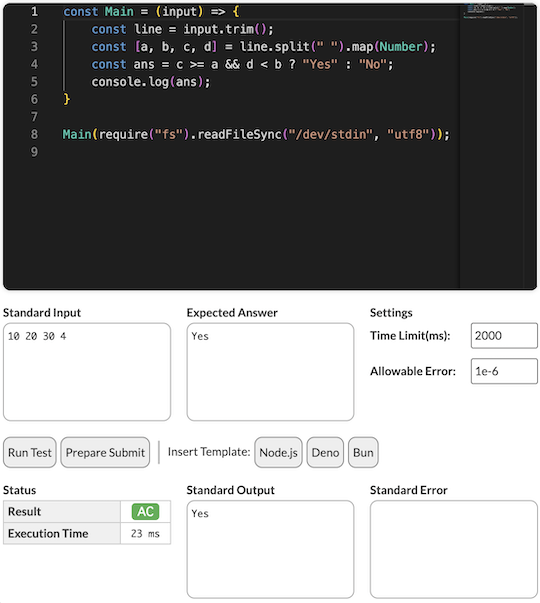Click line number 4 in the gutter
This screenshot has height=603, width=540.
34,64
